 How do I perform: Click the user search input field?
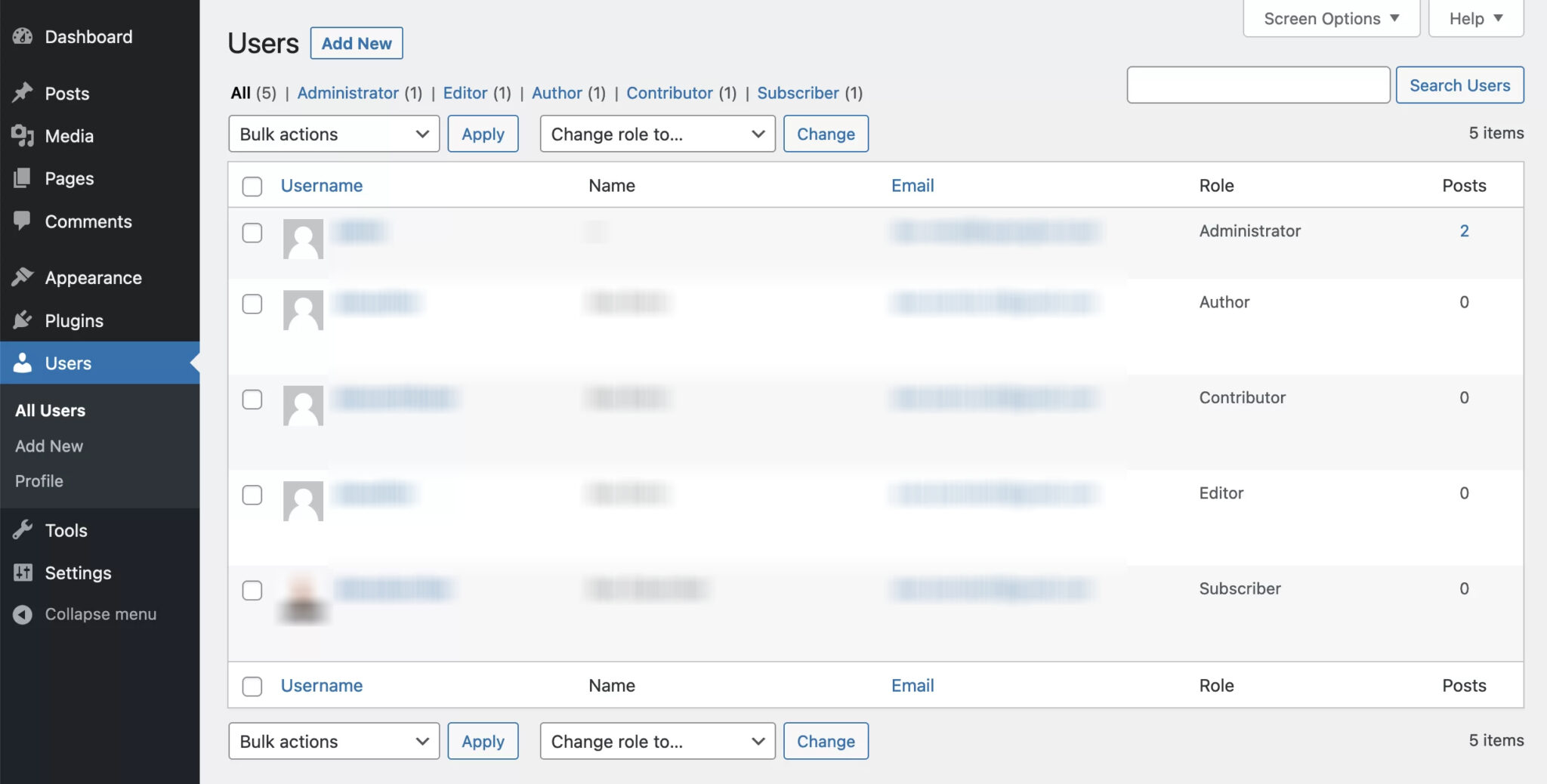coord(1258,85)
